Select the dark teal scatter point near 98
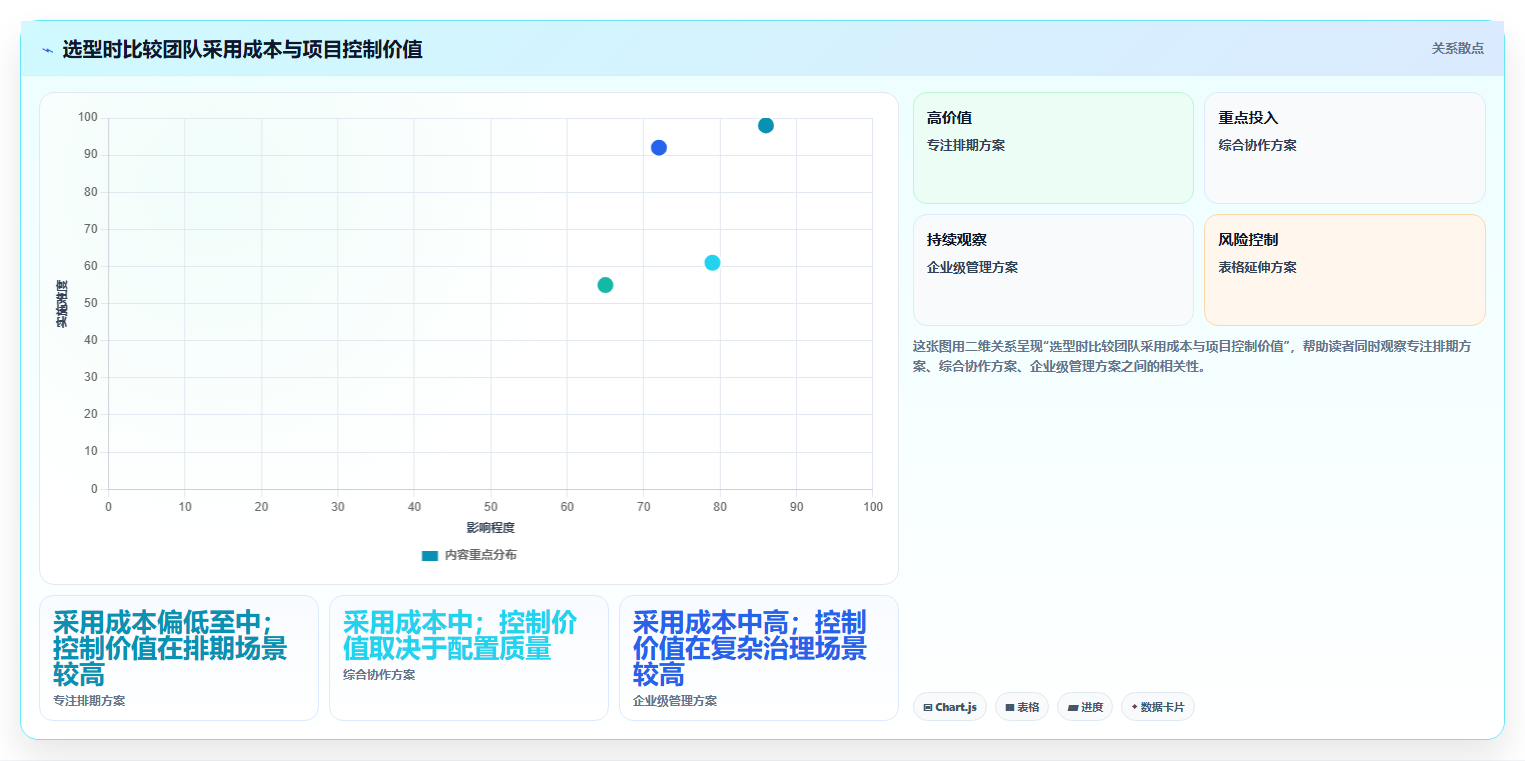The width and height of the screenshot is (1525, 761). (x=766, y=126)
